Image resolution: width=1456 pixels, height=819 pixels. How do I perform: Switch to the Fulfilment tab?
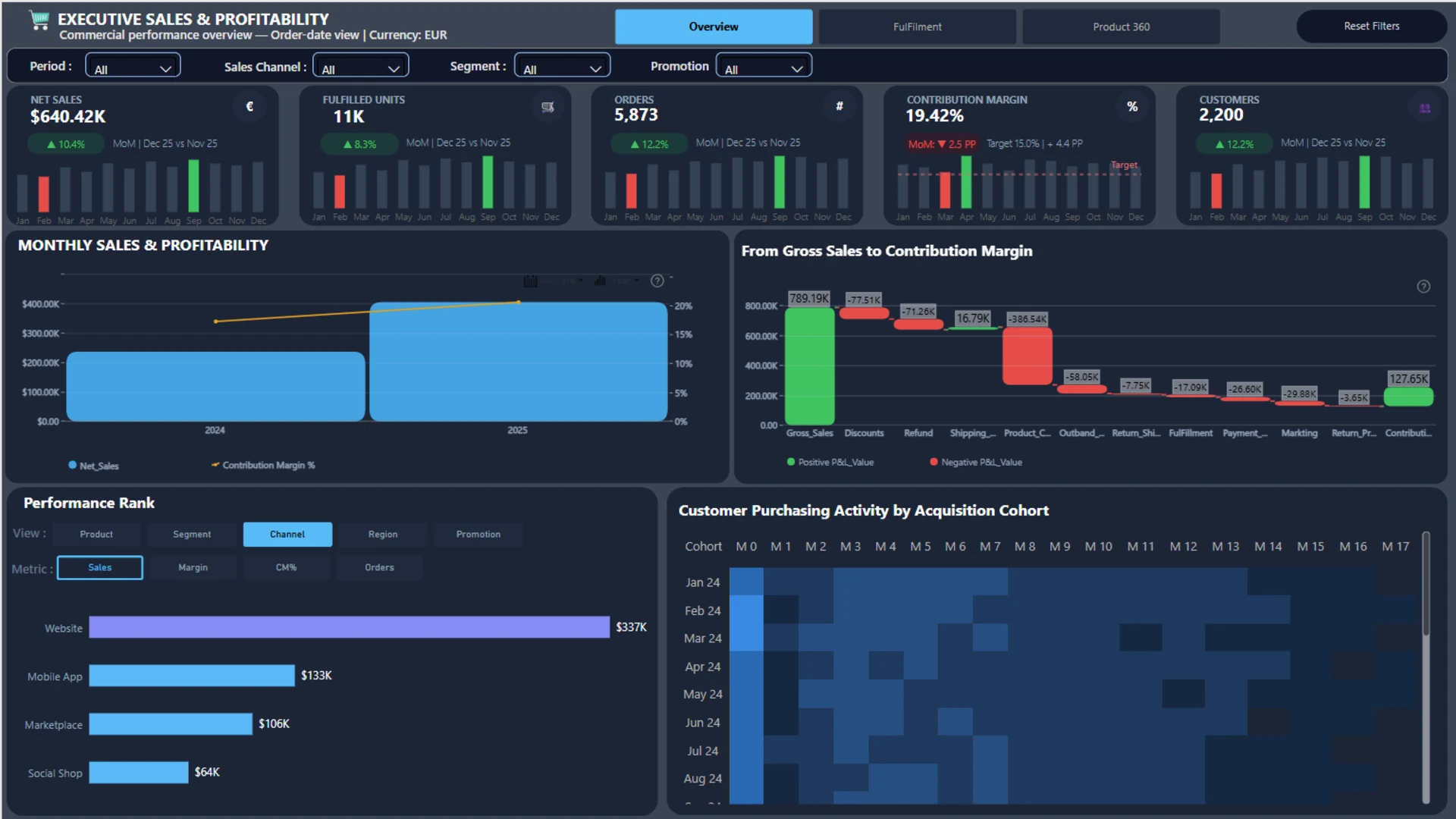917,27
